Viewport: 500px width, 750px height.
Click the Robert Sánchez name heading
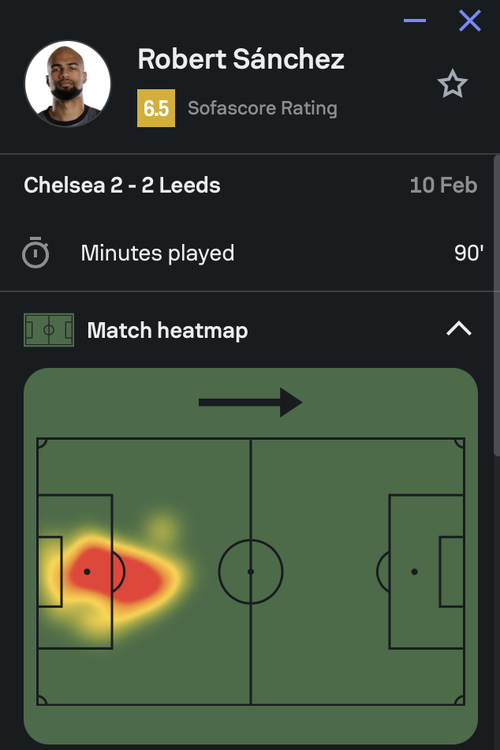(241, 59)
